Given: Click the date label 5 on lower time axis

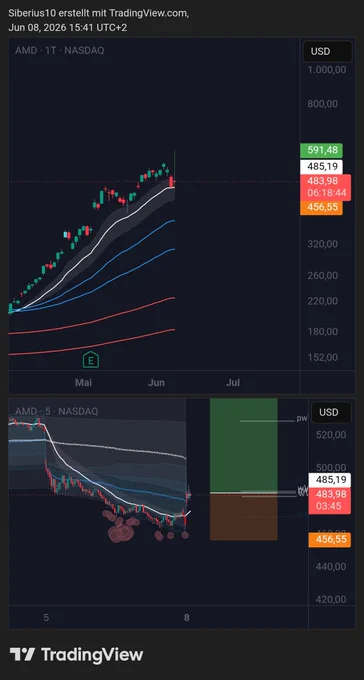Looking at the screenshot, I should [x=46, y=618].
